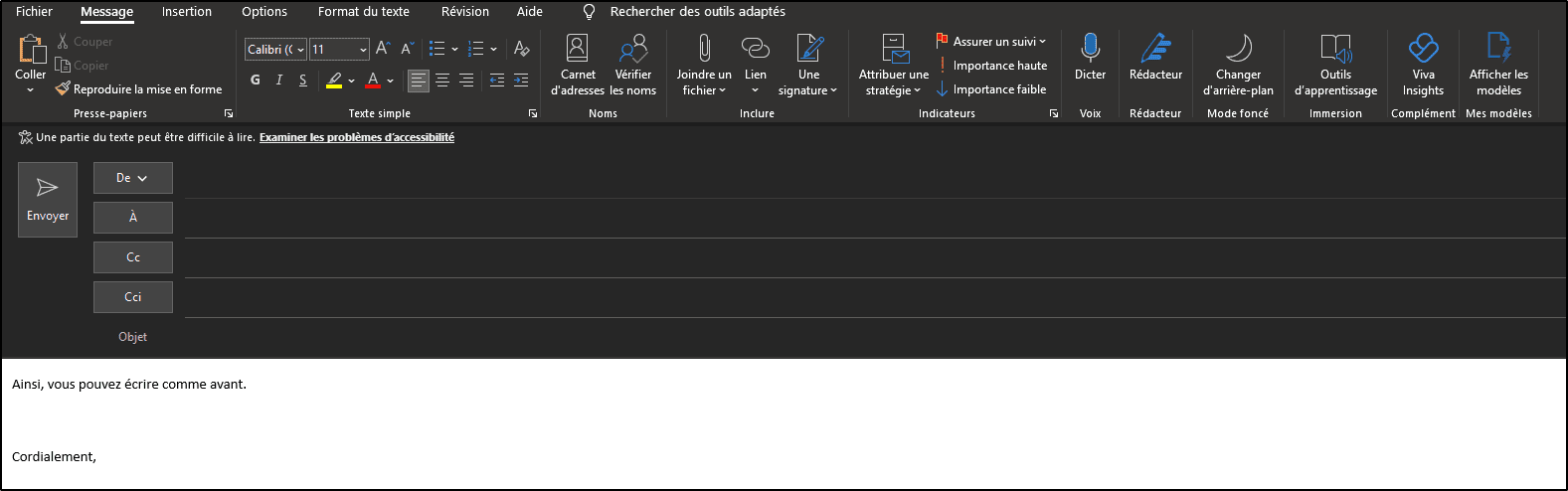Click the accessibility checker icon in the info bar
The width and height of the screenshot is (1568, 491).
(26, 137)
